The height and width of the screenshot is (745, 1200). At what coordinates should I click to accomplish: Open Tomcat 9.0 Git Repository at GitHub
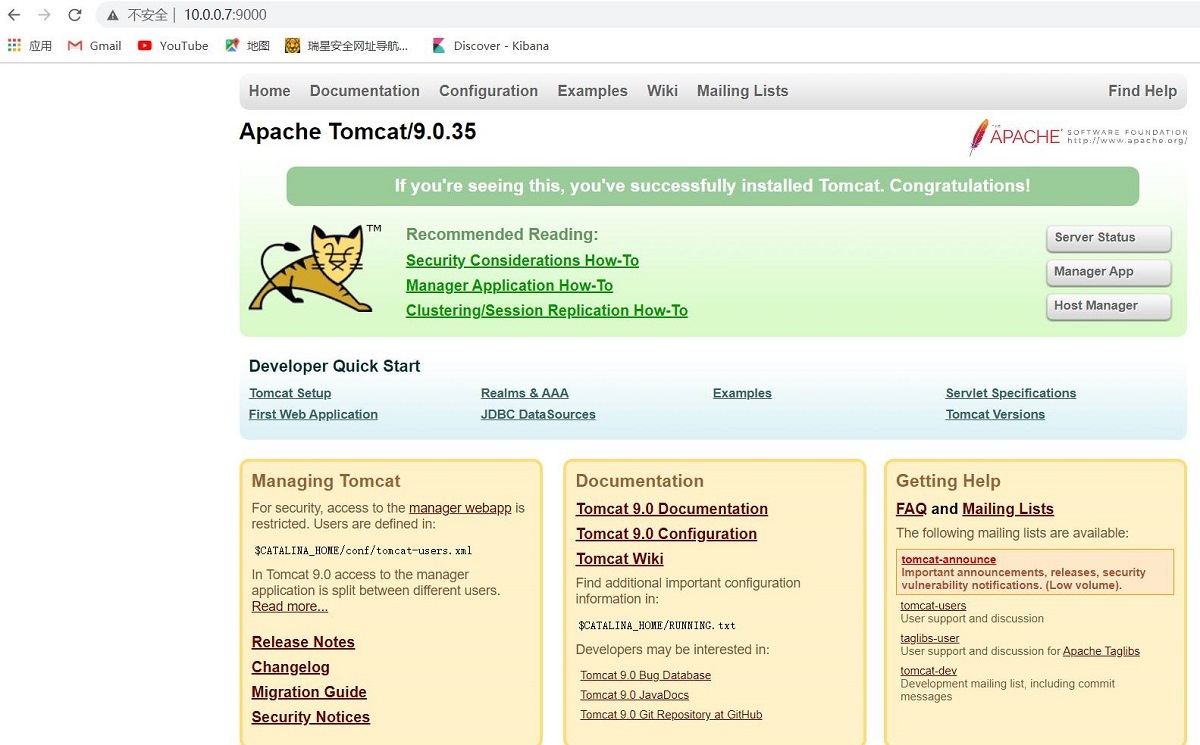point(671,715)
